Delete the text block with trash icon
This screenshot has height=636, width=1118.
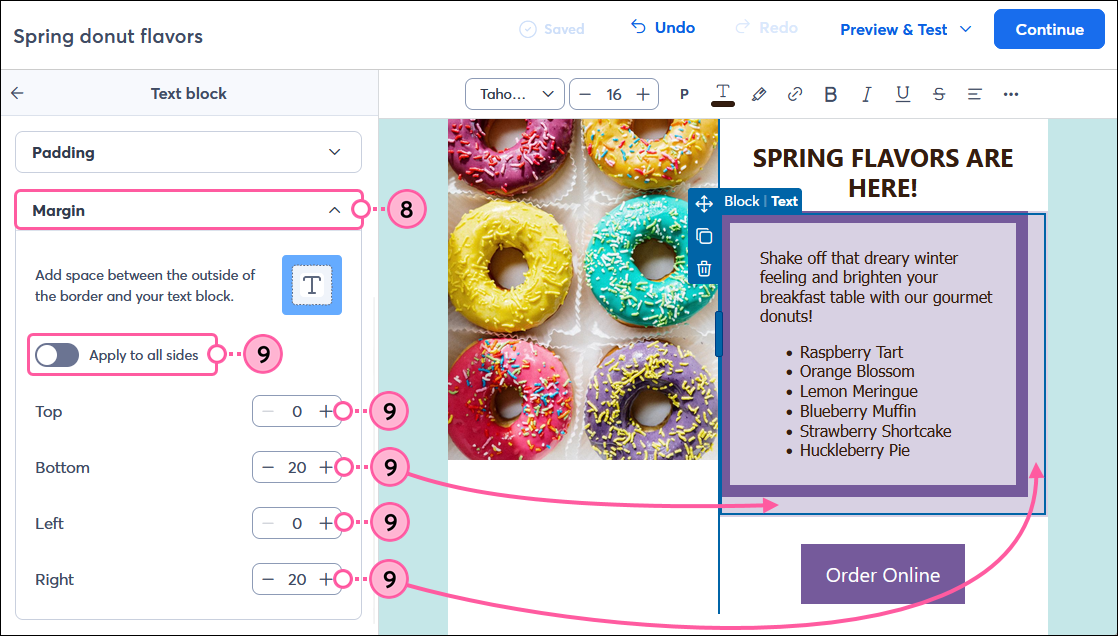tap(704, 269)
